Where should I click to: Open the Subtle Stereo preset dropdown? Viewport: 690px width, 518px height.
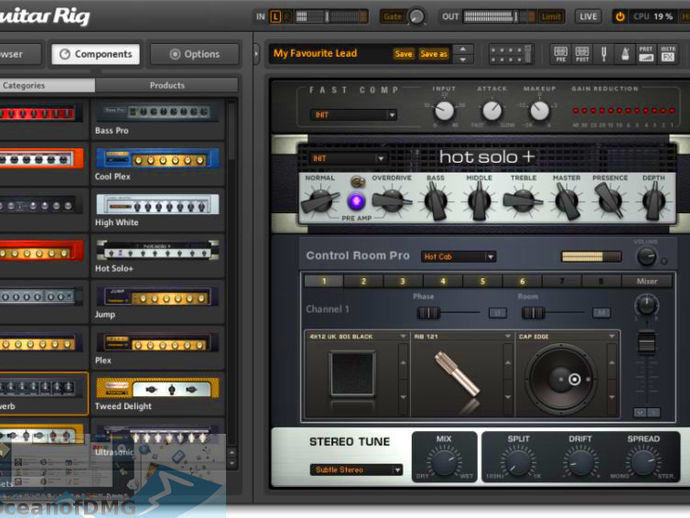[356, 470]
